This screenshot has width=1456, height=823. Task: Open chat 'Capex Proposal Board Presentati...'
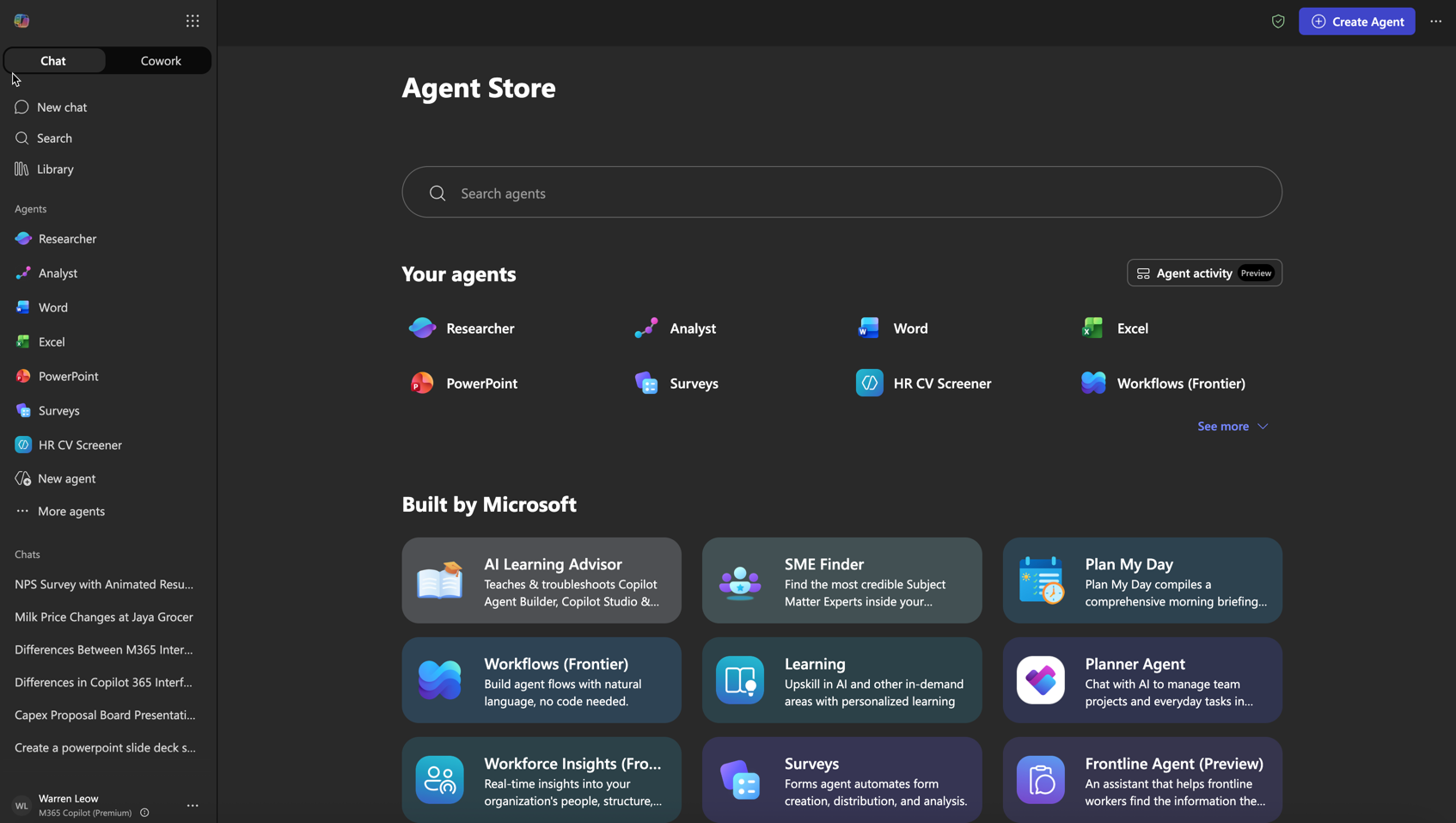(104, 715)
